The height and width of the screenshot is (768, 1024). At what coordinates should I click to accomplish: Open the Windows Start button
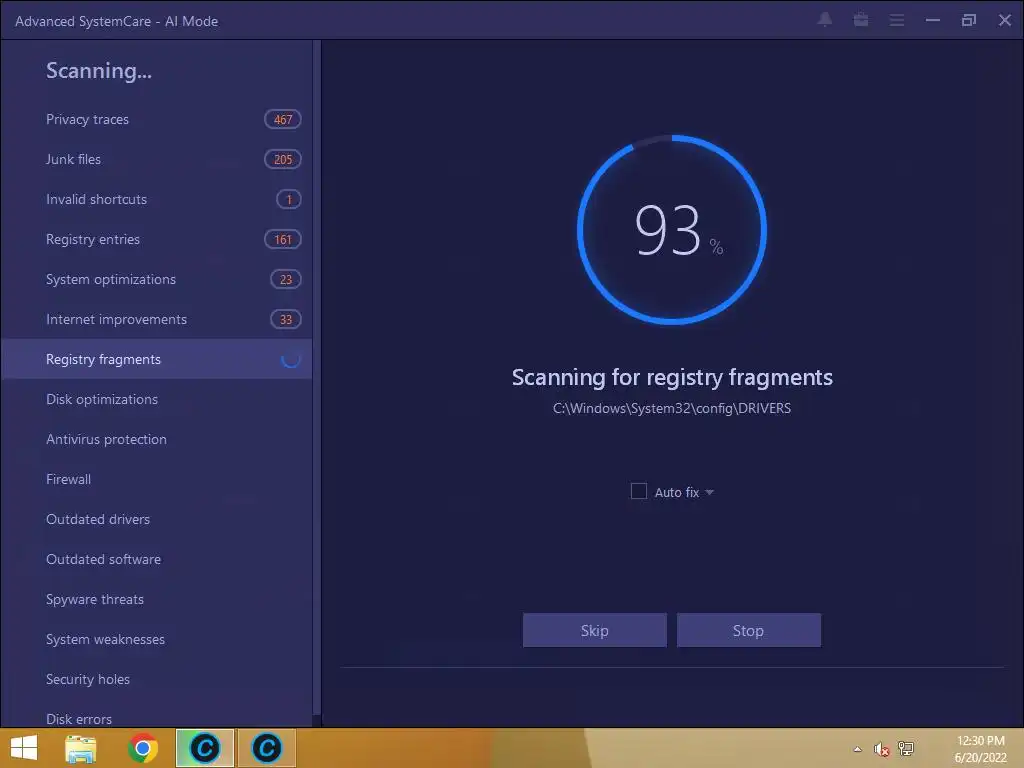point(24,748)
